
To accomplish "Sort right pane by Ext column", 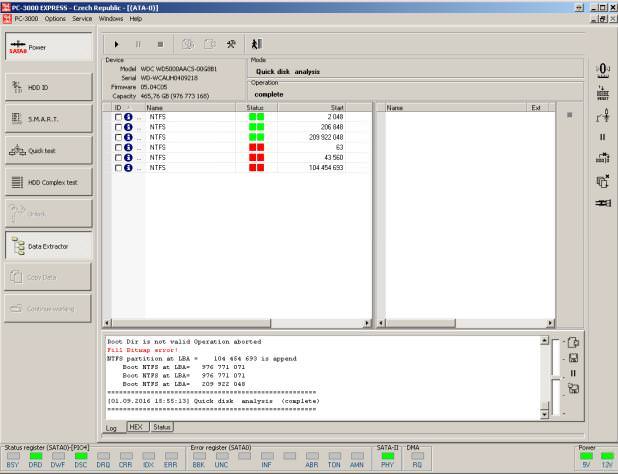I will coord(537,108).
